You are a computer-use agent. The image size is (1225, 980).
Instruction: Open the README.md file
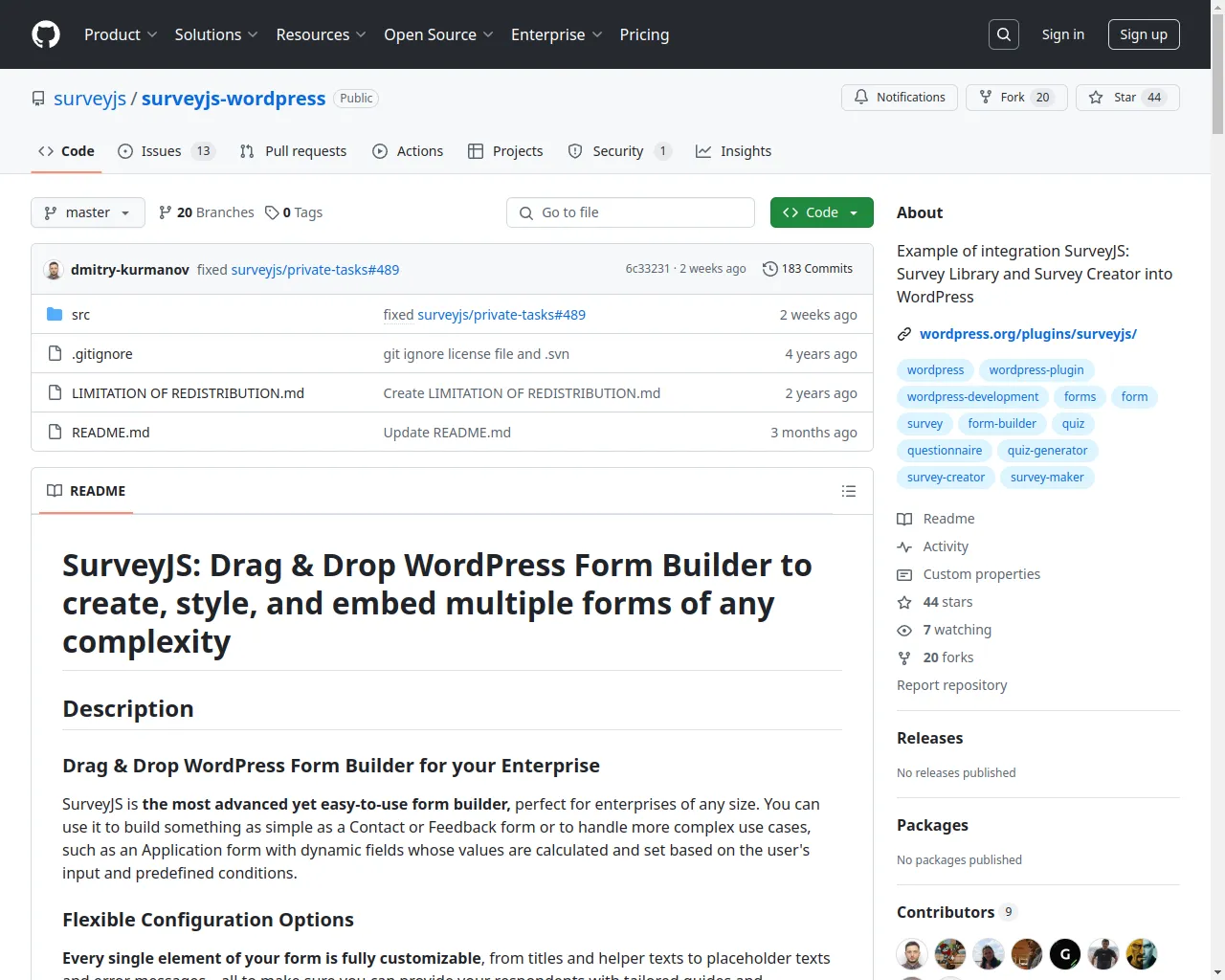point(111,433)
